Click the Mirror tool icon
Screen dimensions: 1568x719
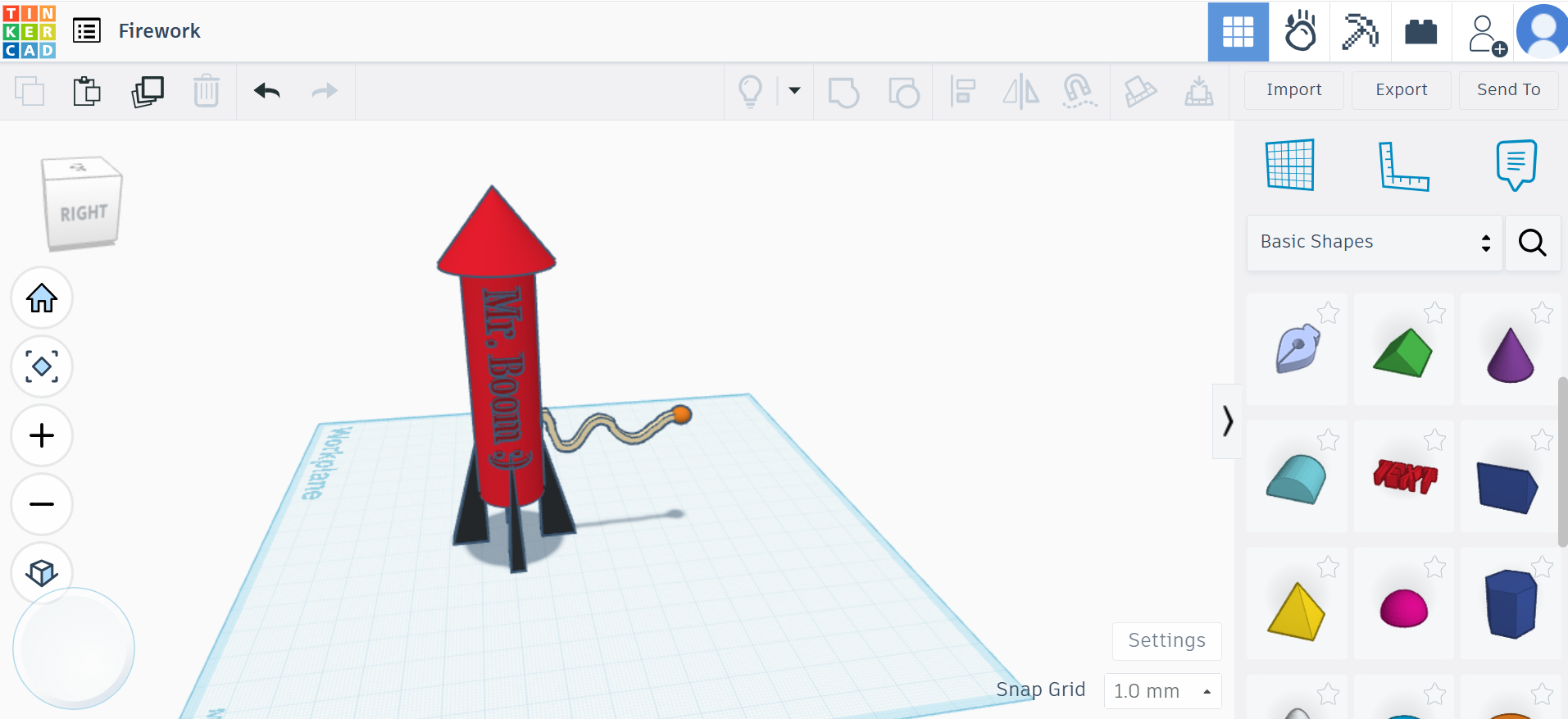pos(1020,91)
